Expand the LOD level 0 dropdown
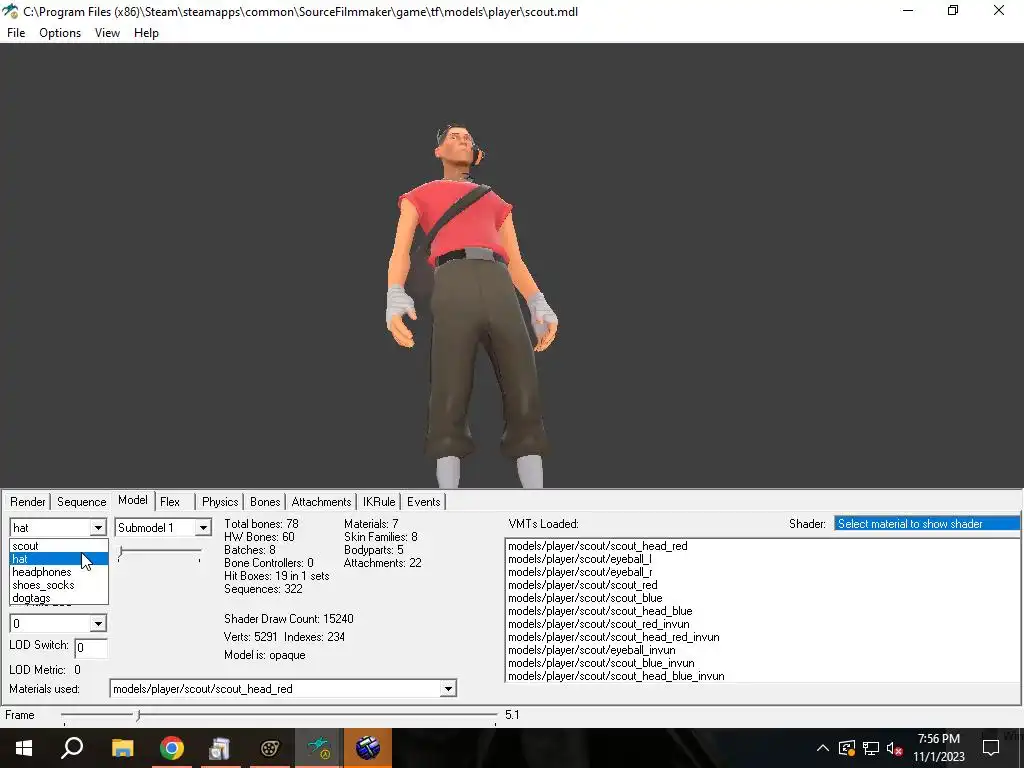This screenshot has height=768, width=1024. (x=98, y=624)
